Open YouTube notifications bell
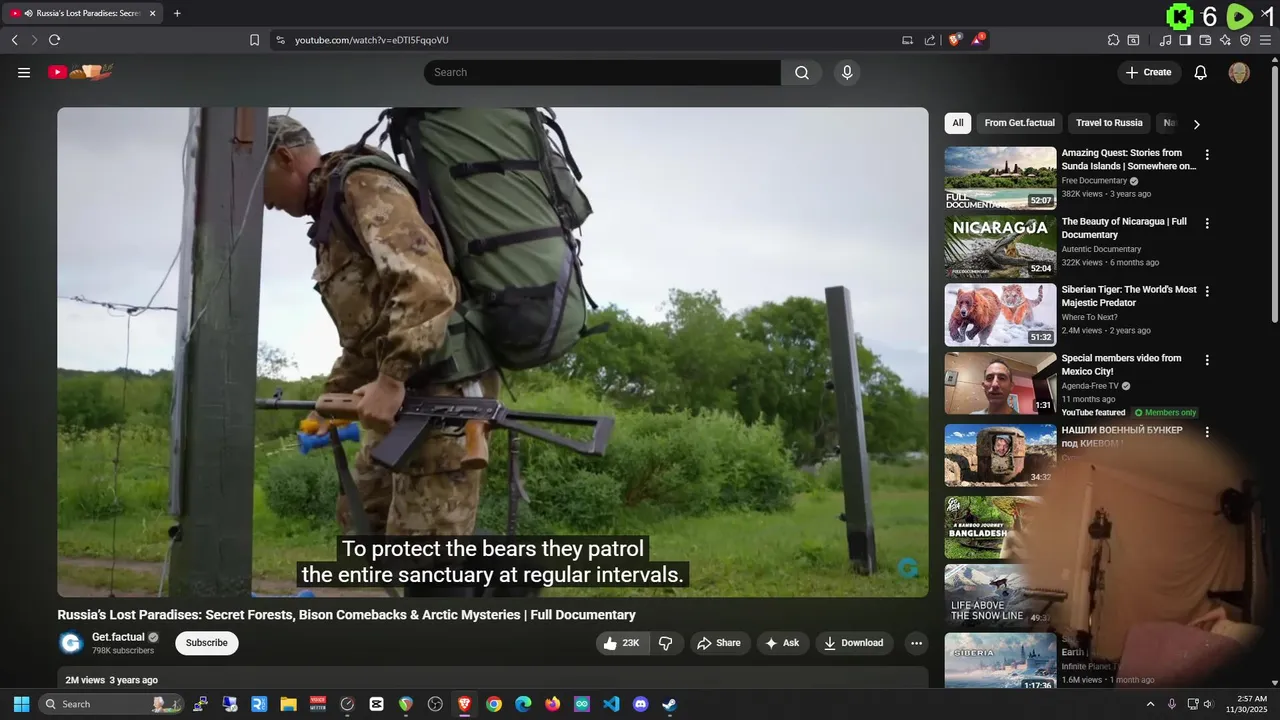 [1201, 72]
